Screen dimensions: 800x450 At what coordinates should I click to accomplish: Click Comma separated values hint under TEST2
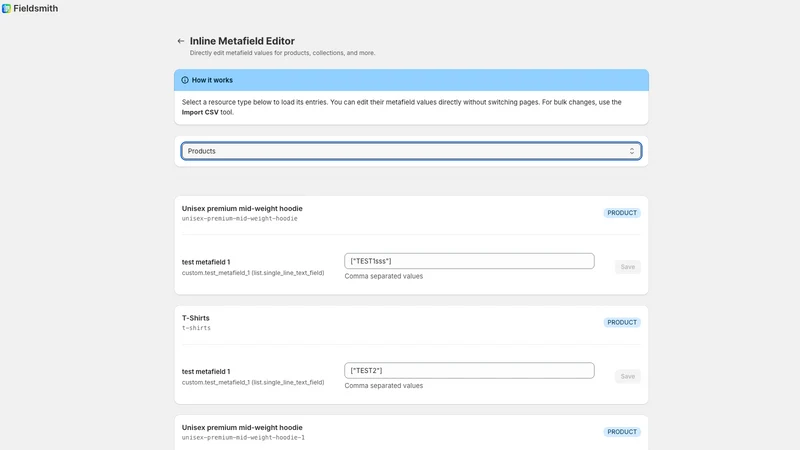384,386
